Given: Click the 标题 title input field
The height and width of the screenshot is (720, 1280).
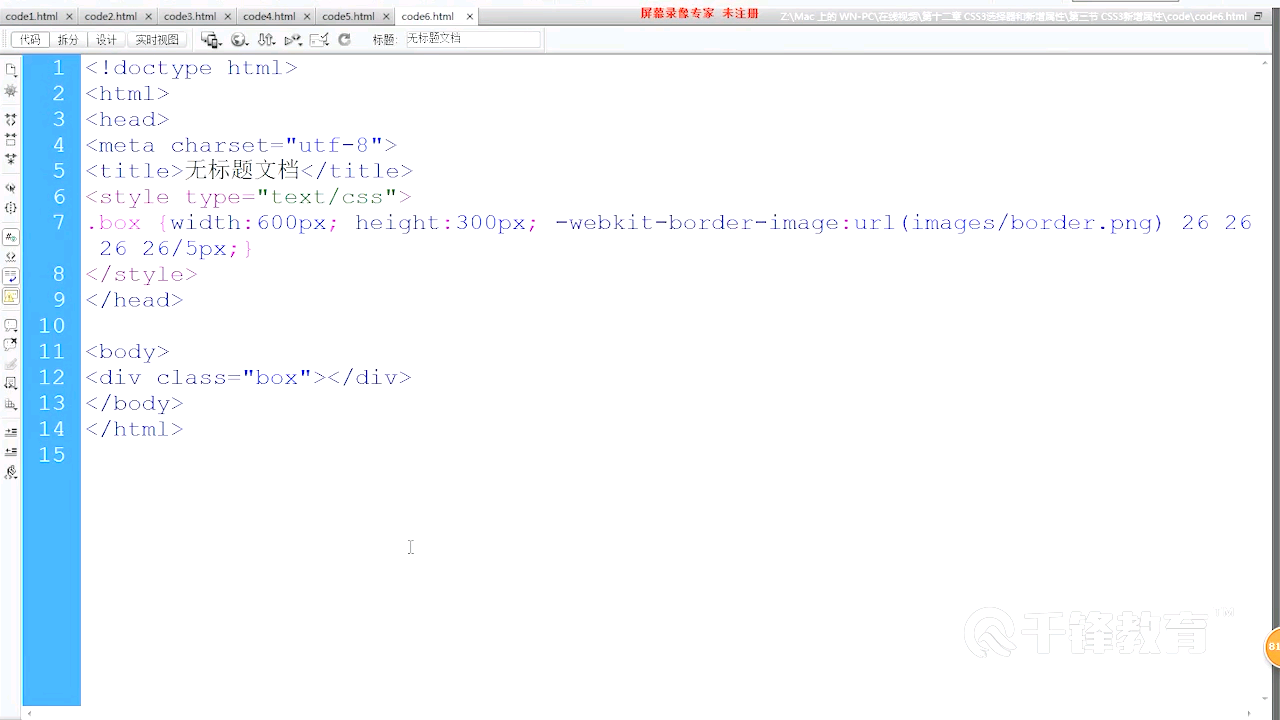Looking at the screenshot, I should 471,39.
